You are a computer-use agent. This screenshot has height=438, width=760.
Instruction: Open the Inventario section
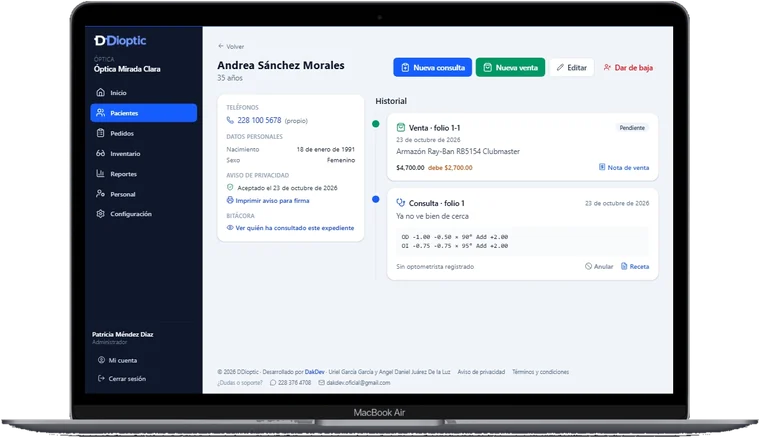tap(143, 154)
